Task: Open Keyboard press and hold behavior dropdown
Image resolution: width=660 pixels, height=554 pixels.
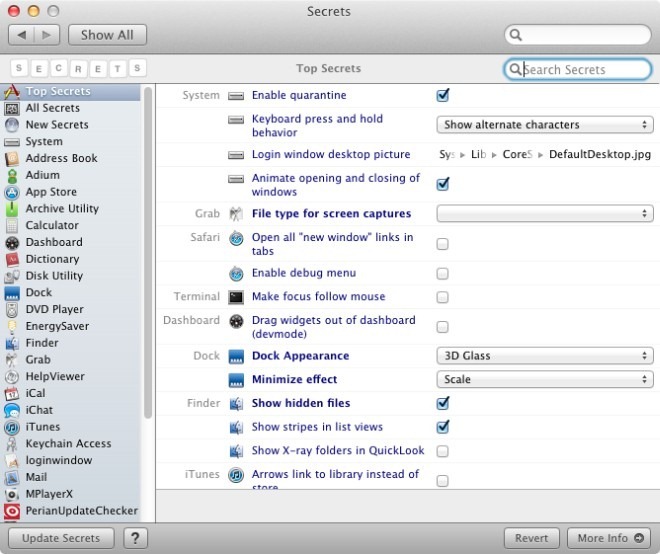Action: click(545, 125)
